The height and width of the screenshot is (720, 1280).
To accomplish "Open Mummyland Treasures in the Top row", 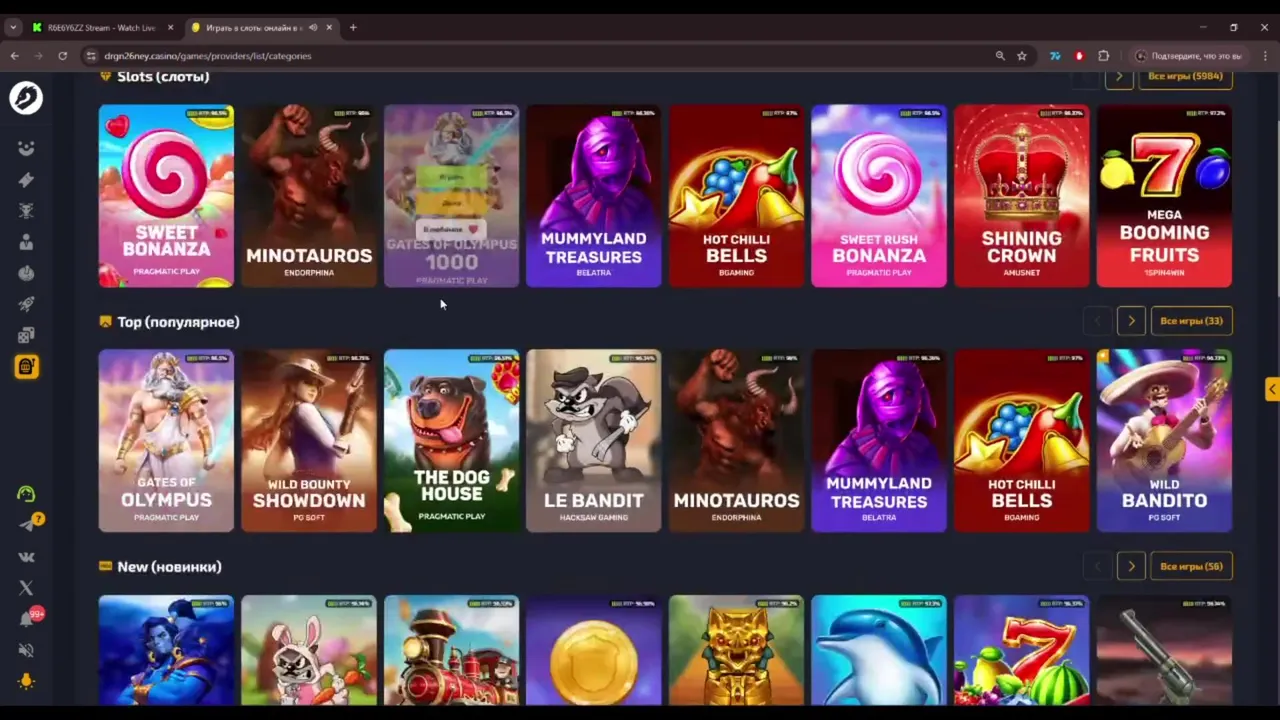I will coord(879,441).
